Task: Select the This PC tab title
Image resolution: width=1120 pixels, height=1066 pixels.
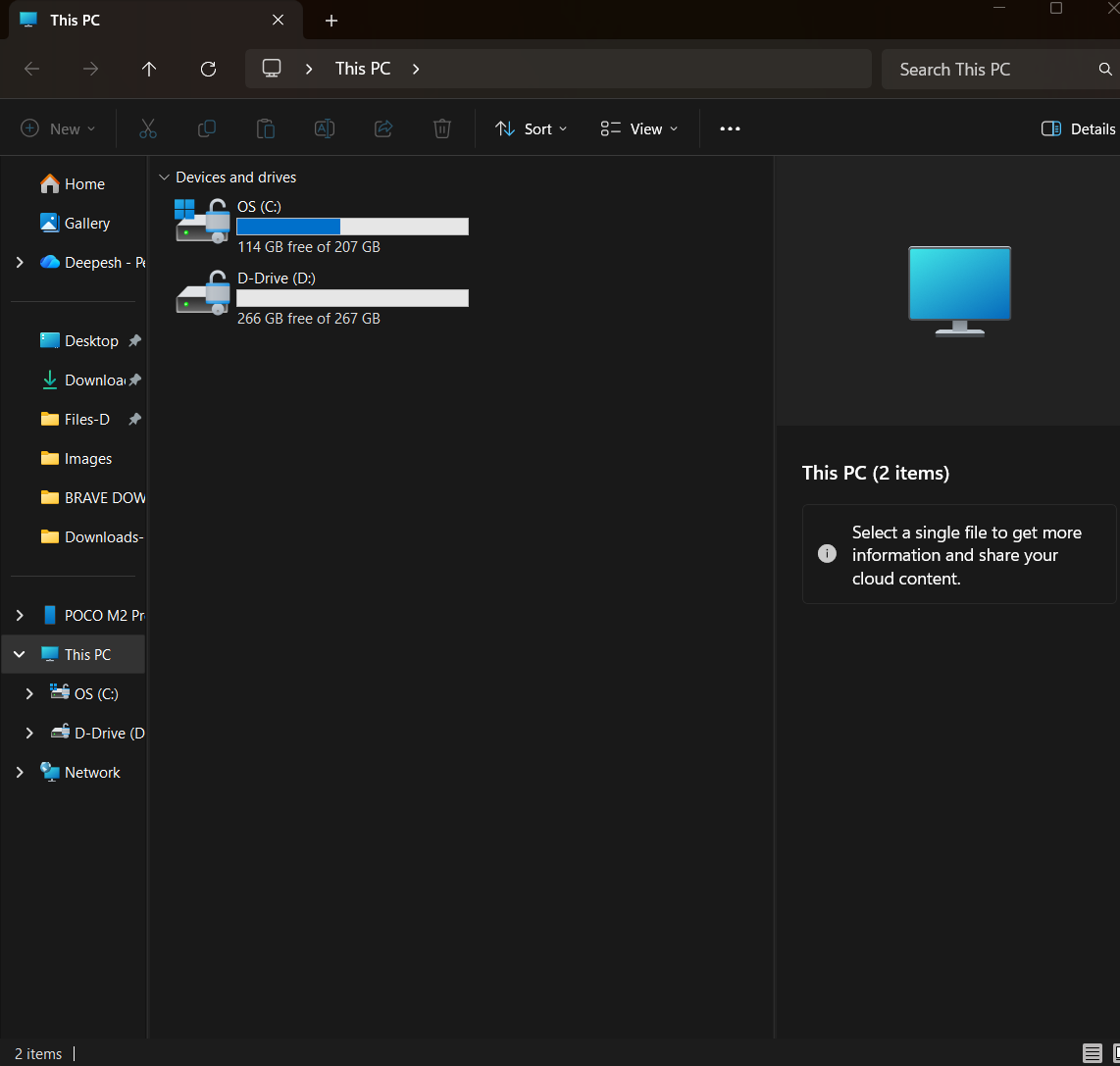Action: 75,20
